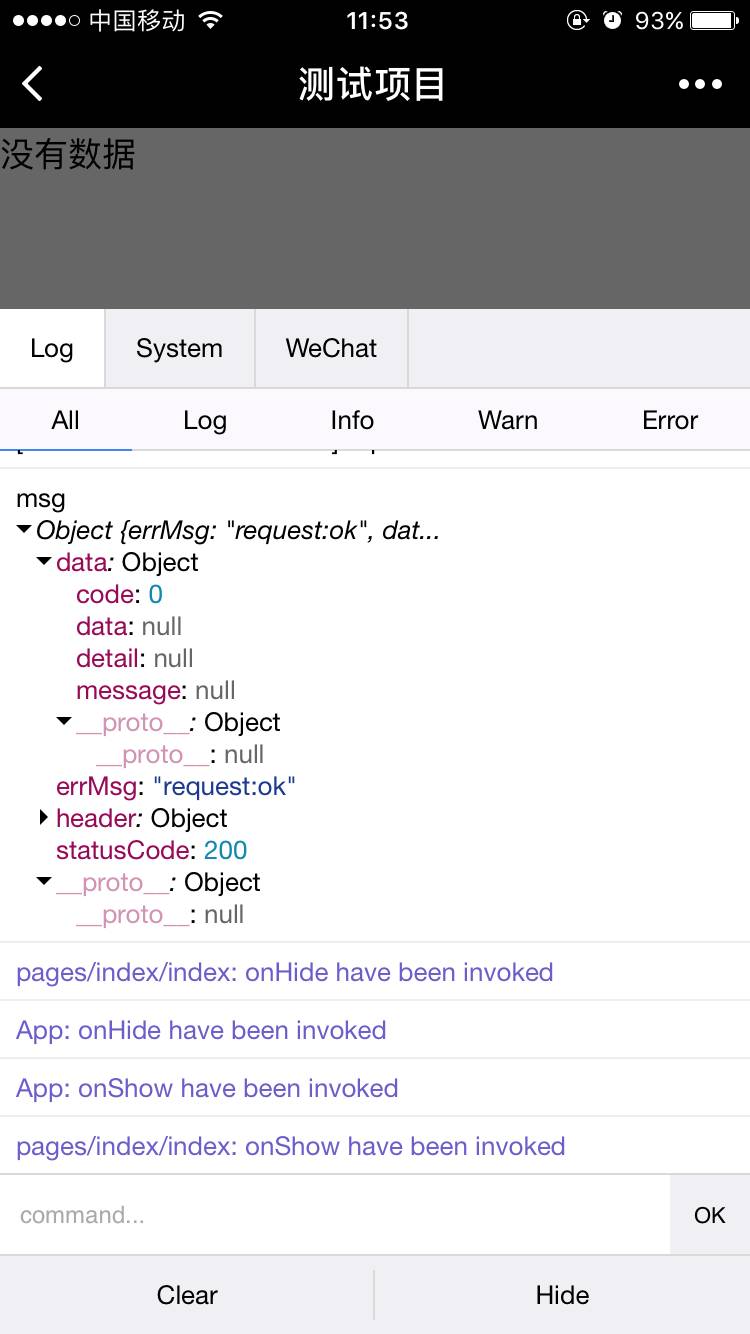Collapse the data: Object node
This screenshot has width=750, height=1334.
[x=44, y=562]
